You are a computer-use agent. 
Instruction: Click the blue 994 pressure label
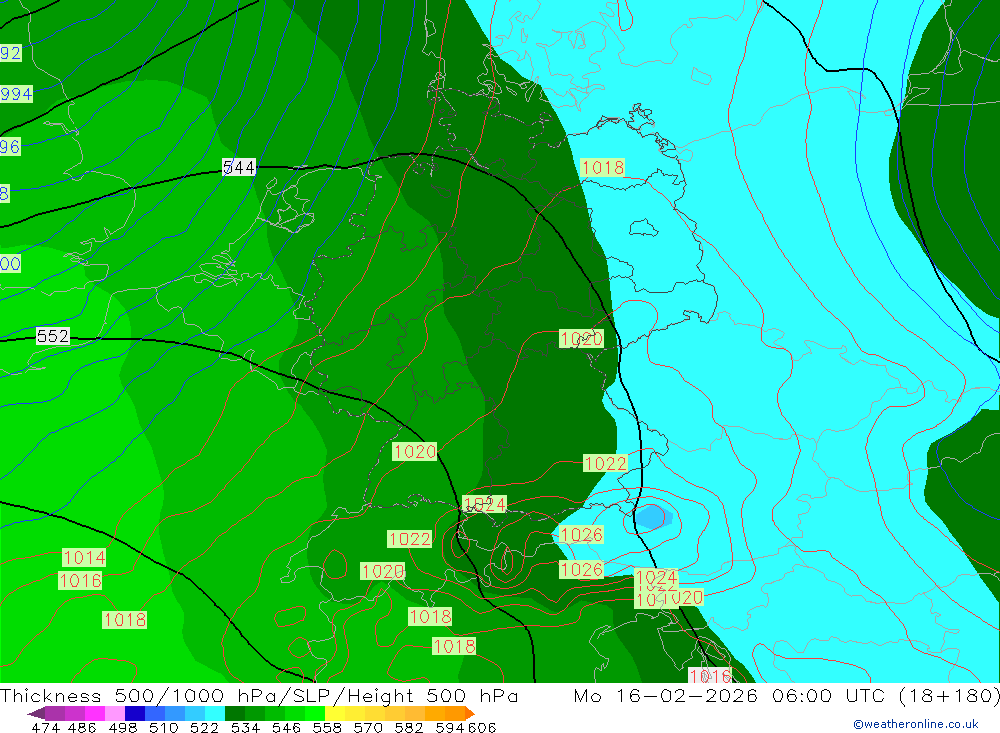pyautogui.click(x=16, y=94)
